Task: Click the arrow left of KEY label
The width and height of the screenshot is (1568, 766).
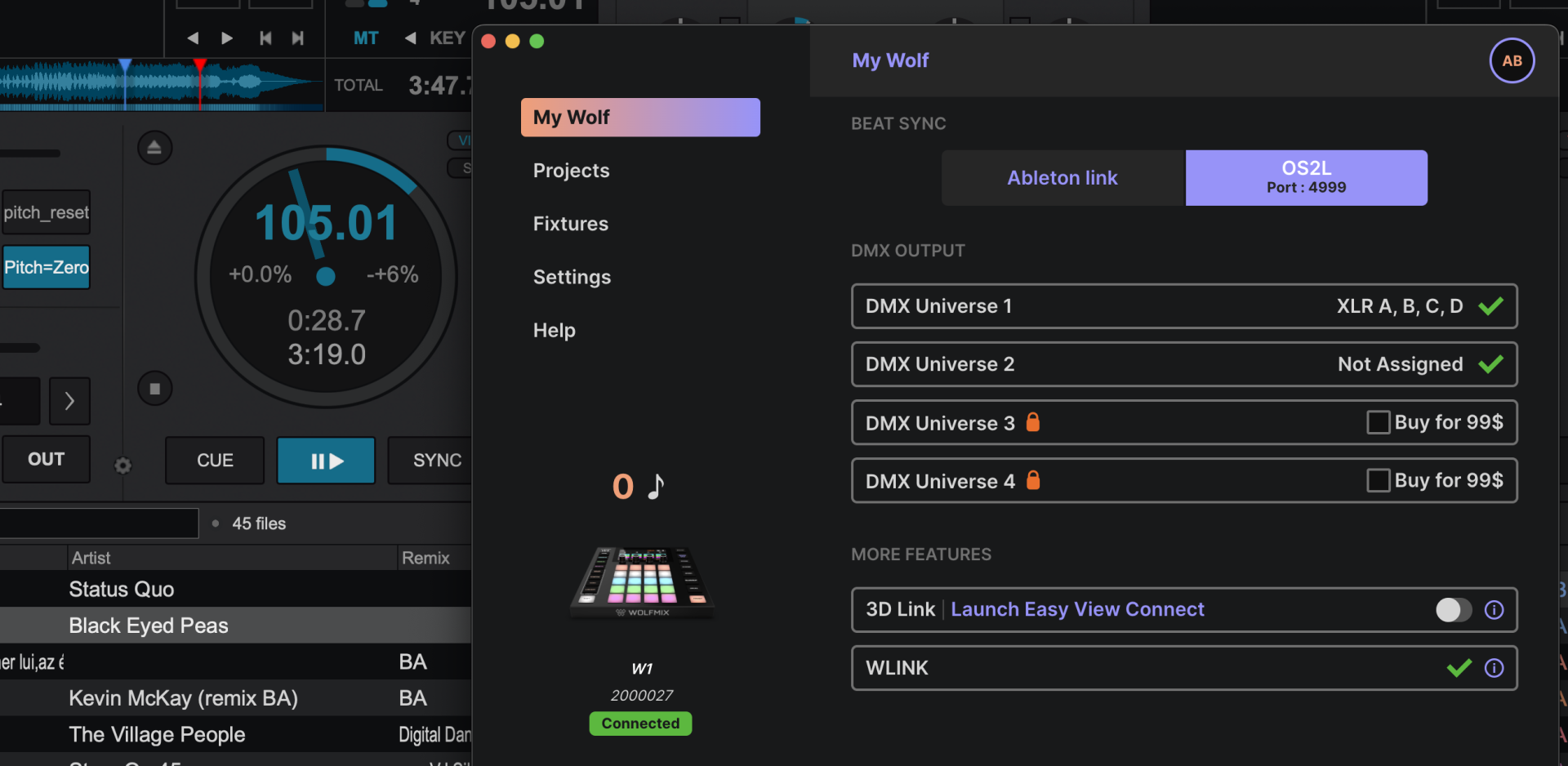Action: [411, 38]
